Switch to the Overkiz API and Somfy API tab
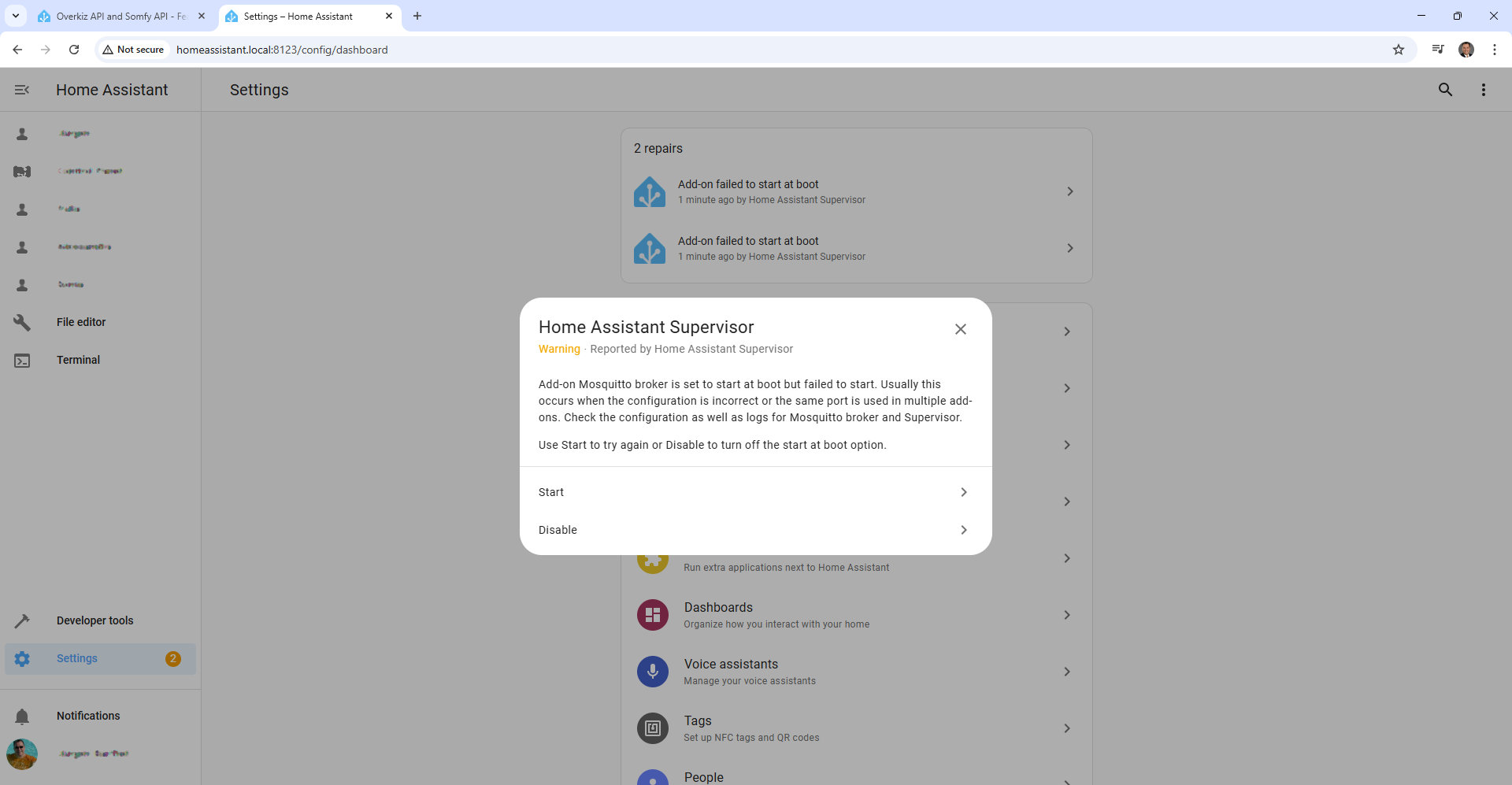This screenshot has height=785, width=1512. 121,16
